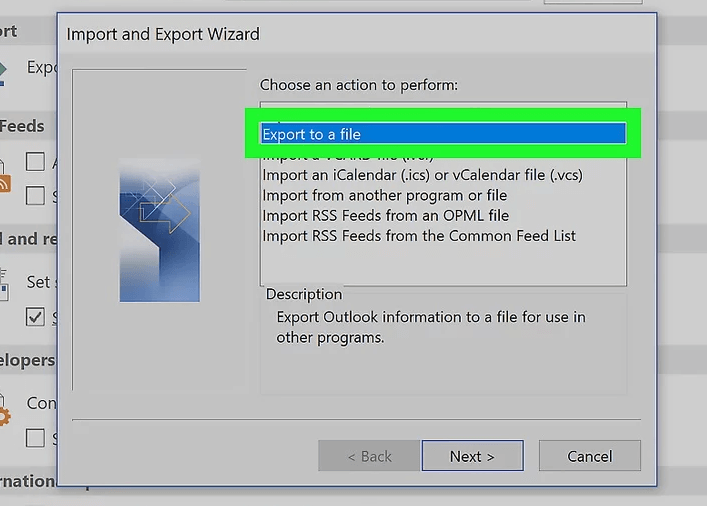Click the blue wizard arrow graphic
The image size is (707, 506).
pyautogui.click(x=160, y=229)
